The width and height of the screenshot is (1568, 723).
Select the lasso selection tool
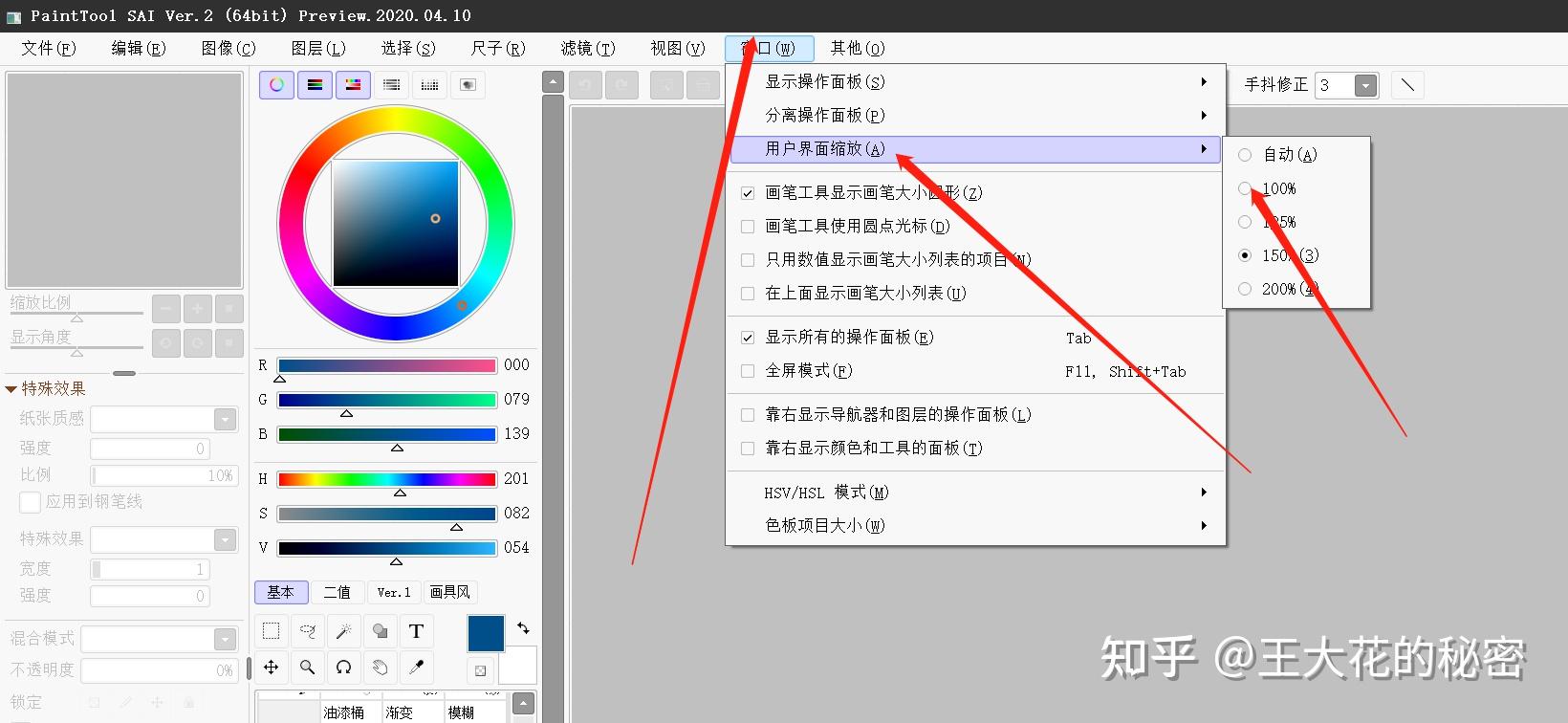[x=308, y=631]
